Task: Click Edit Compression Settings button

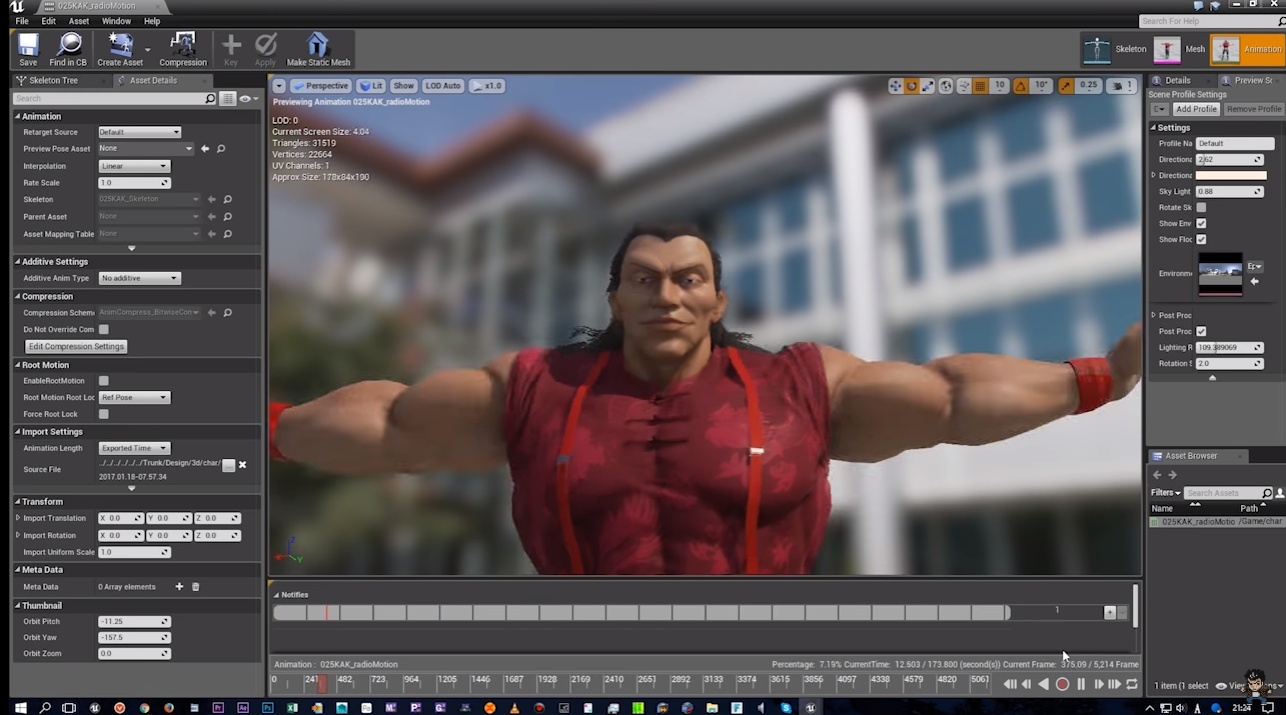Action: point(76,346)
